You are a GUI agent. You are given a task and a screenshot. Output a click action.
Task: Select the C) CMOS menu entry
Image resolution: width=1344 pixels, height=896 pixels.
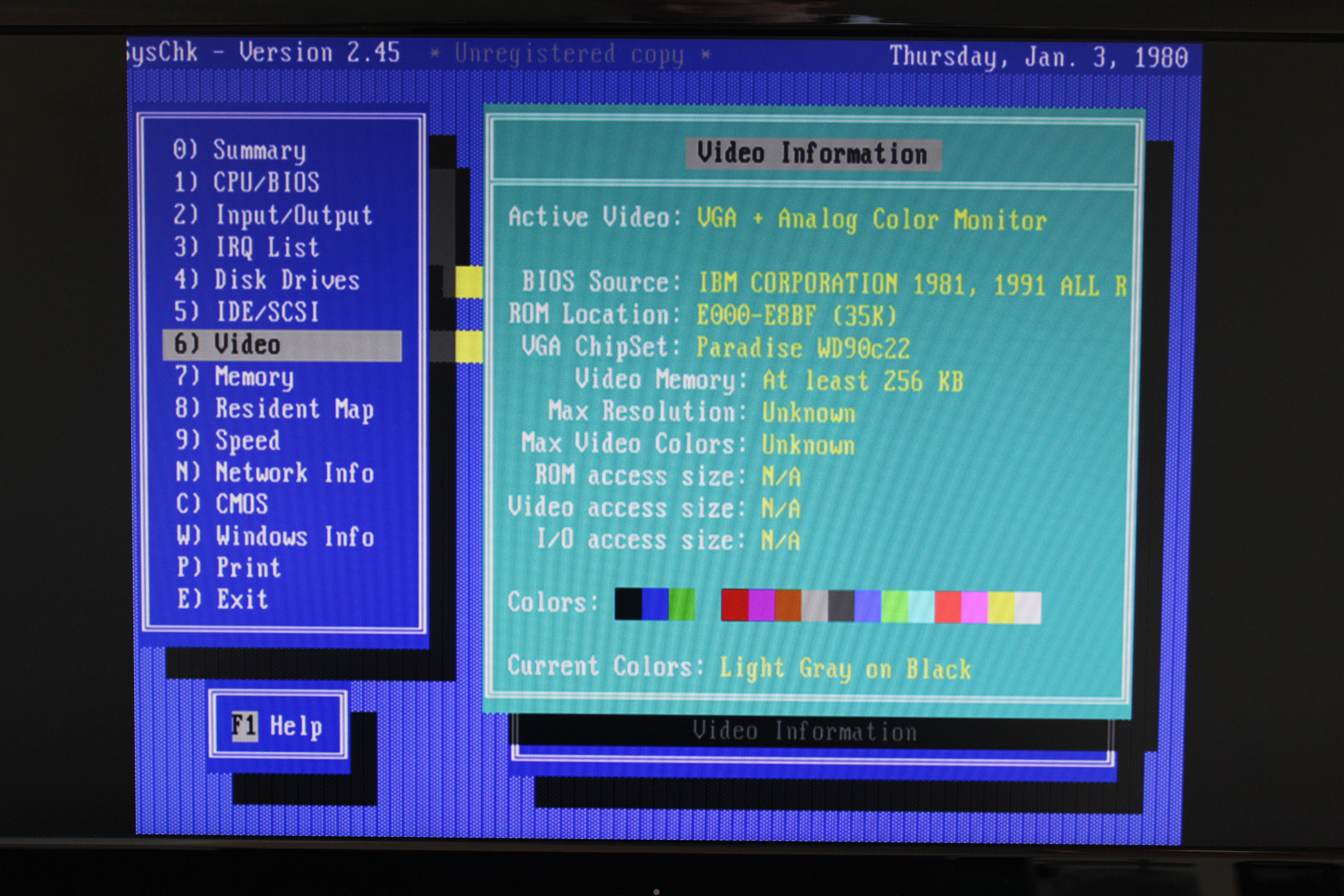click(x=222, y=504)
